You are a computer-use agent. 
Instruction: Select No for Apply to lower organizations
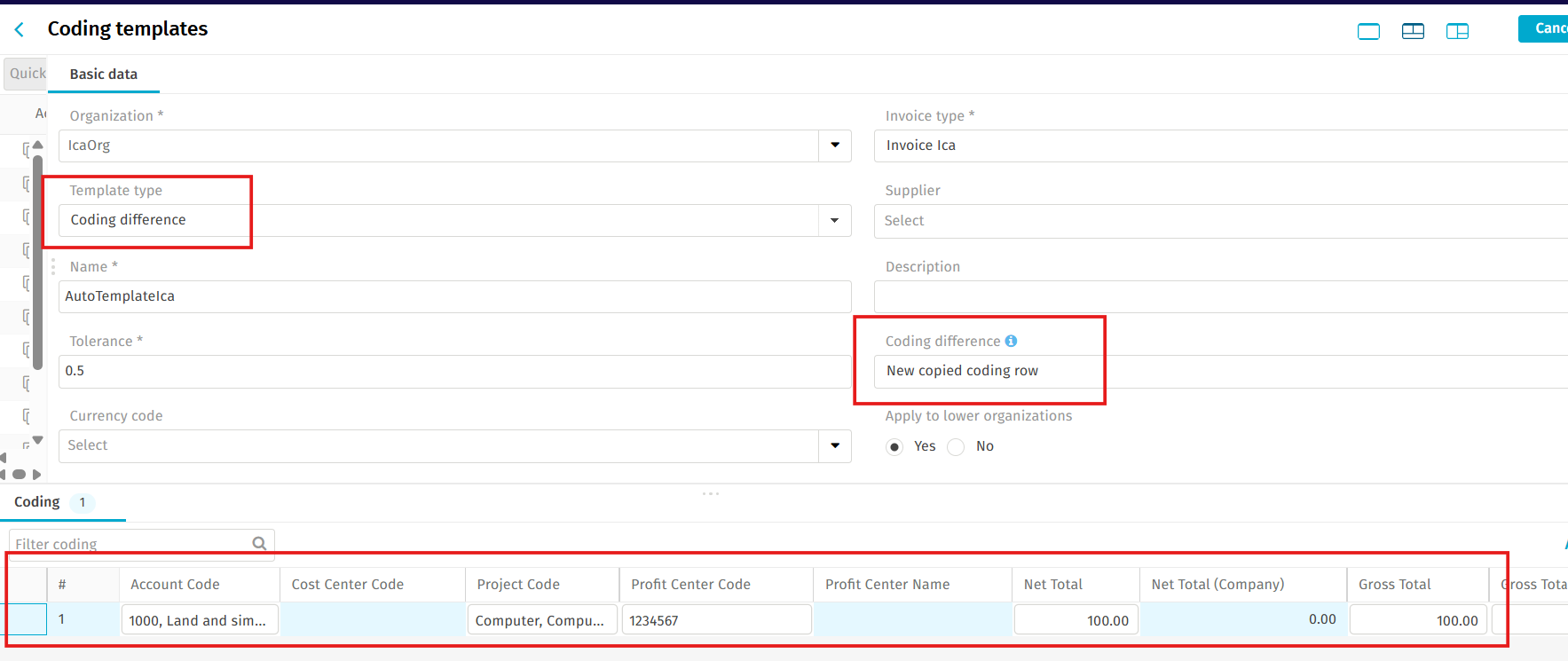coord(956,447)
